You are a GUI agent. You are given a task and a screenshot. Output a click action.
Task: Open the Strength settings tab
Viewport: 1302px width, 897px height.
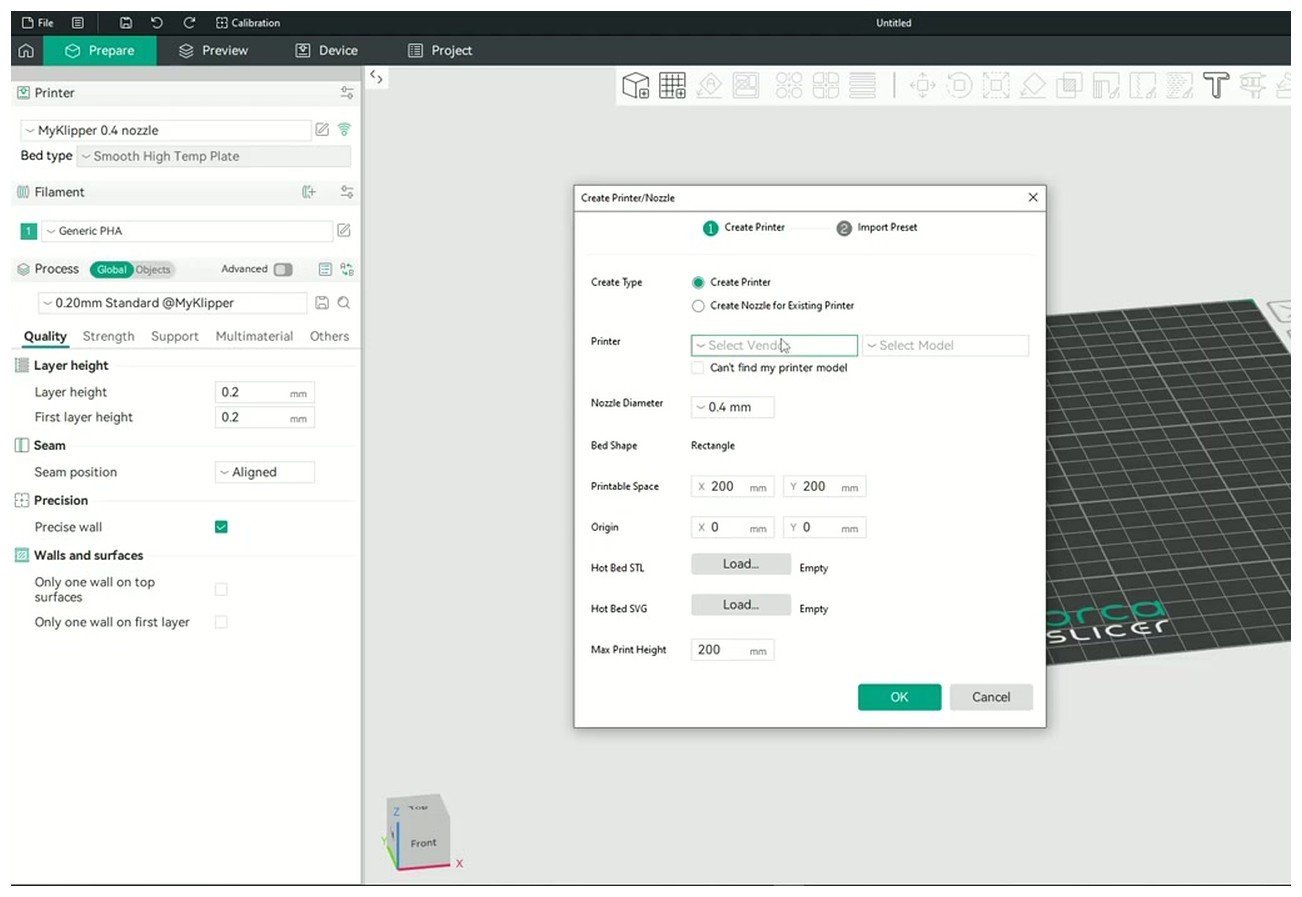[x=108, y=337]
